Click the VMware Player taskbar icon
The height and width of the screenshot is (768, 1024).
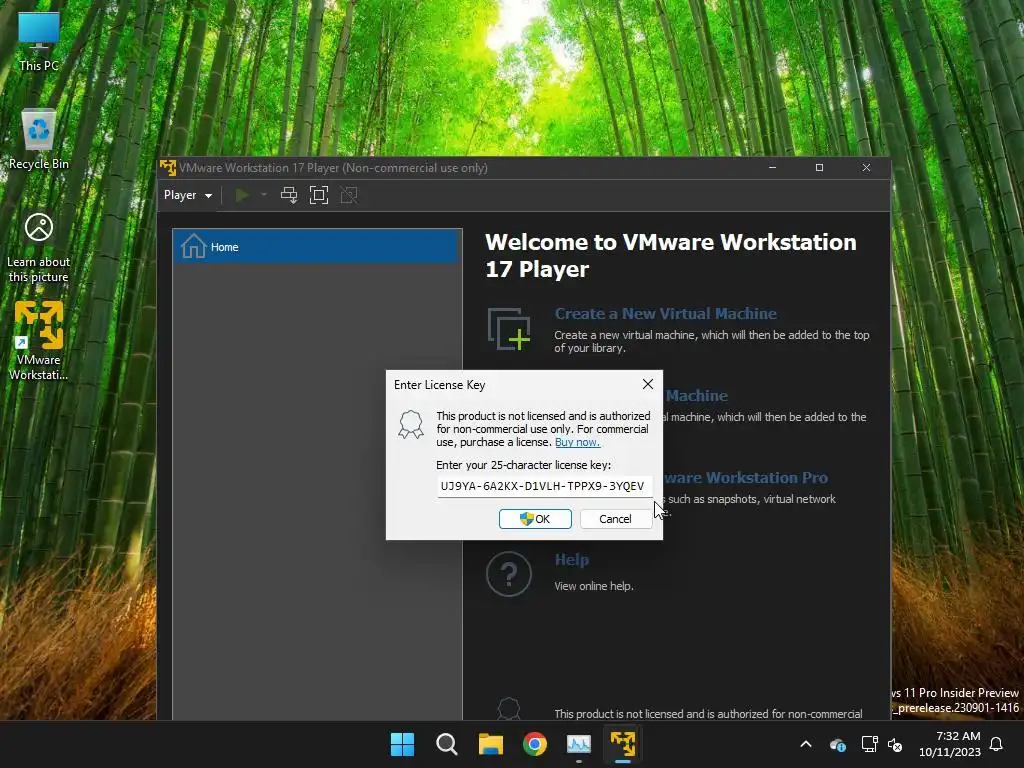click(x=623, y=744)
